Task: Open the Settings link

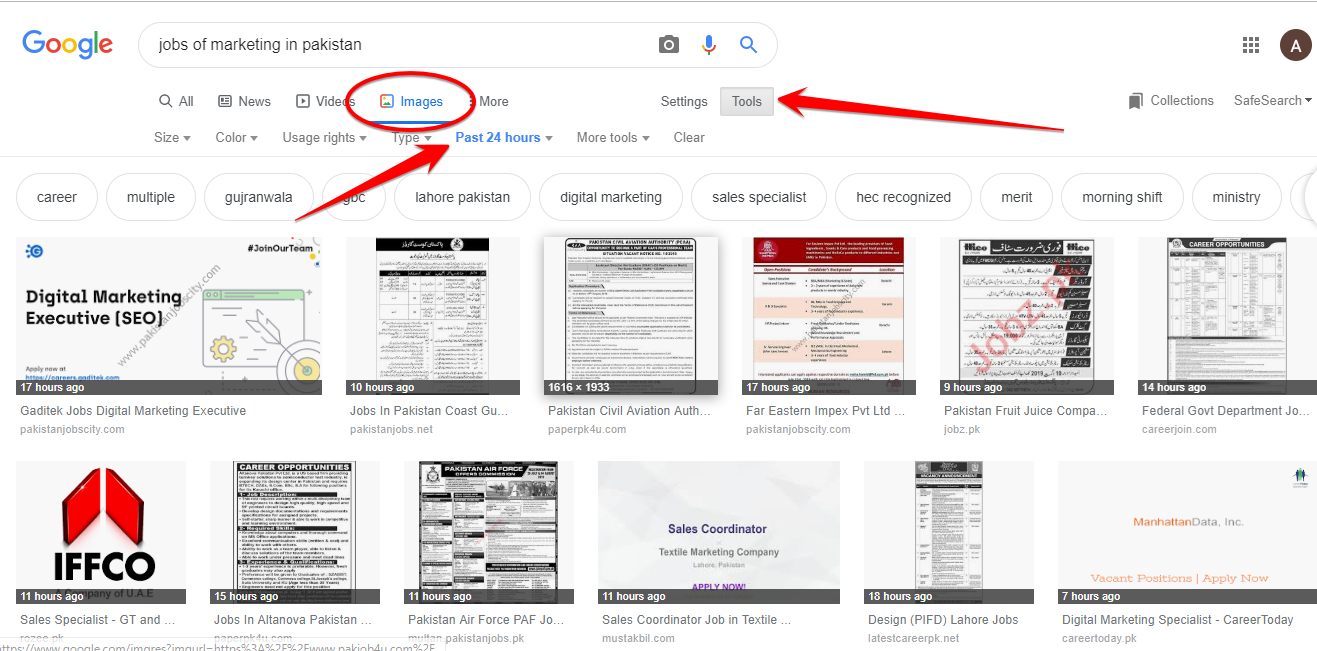Action: tap(684, 101)
